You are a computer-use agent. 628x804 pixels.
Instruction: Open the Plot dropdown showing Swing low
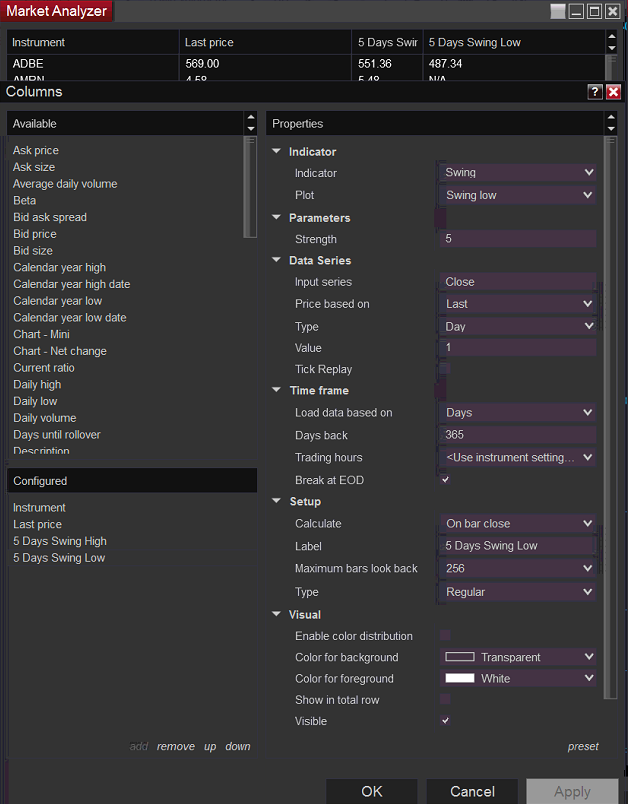click(518, 195)
